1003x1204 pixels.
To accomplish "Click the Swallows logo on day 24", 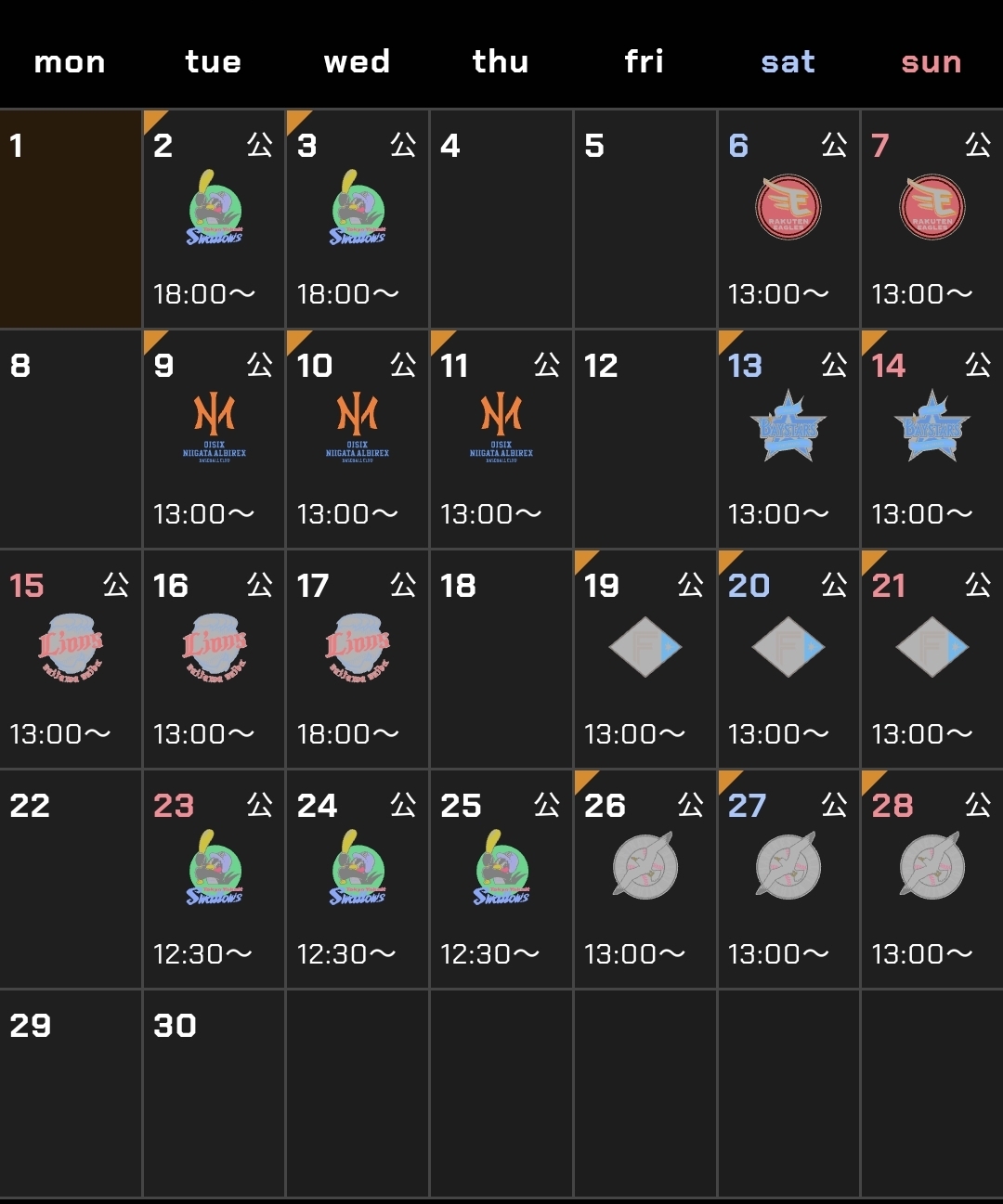I will [358, 868].
